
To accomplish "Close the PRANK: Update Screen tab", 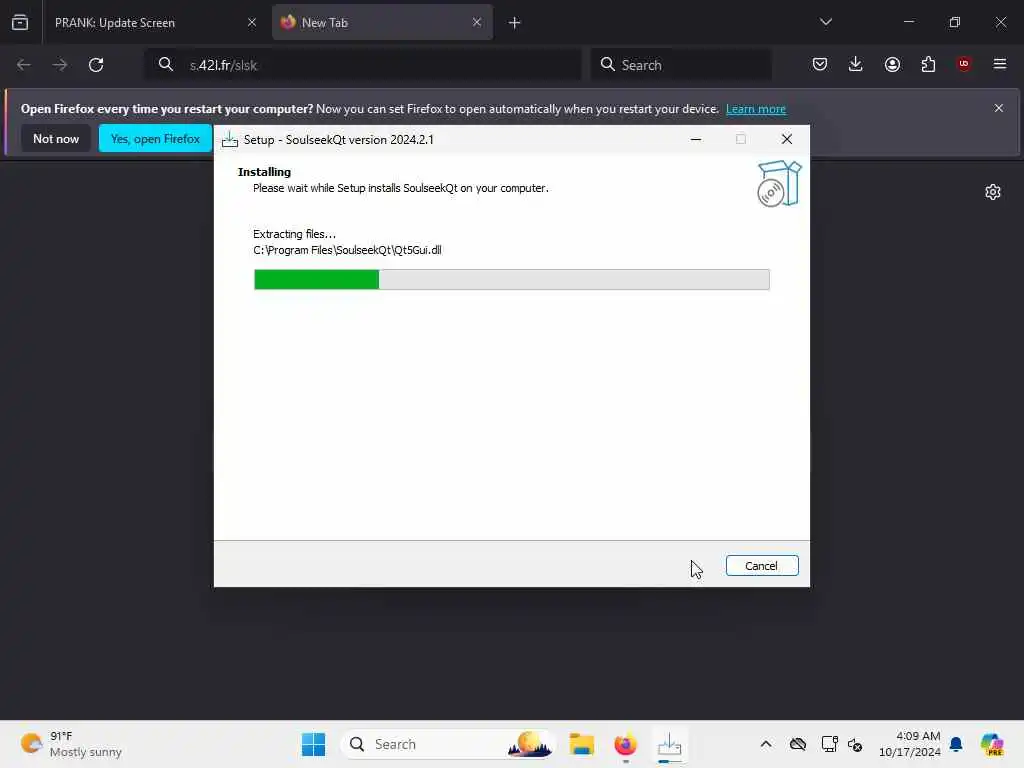I will pos(251,23).
